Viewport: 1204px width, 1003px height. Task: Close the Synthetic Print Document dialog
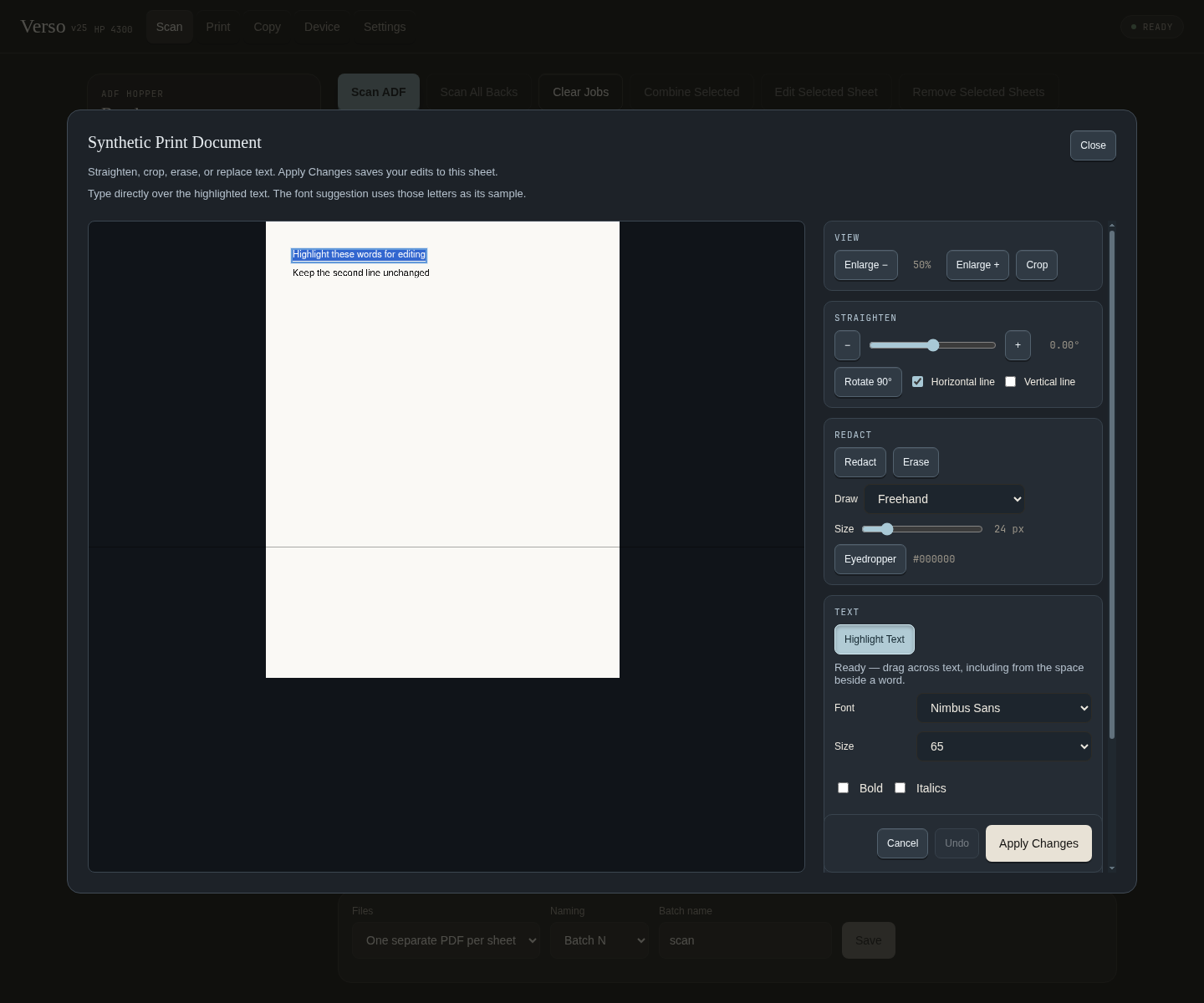click(1093, 145)
